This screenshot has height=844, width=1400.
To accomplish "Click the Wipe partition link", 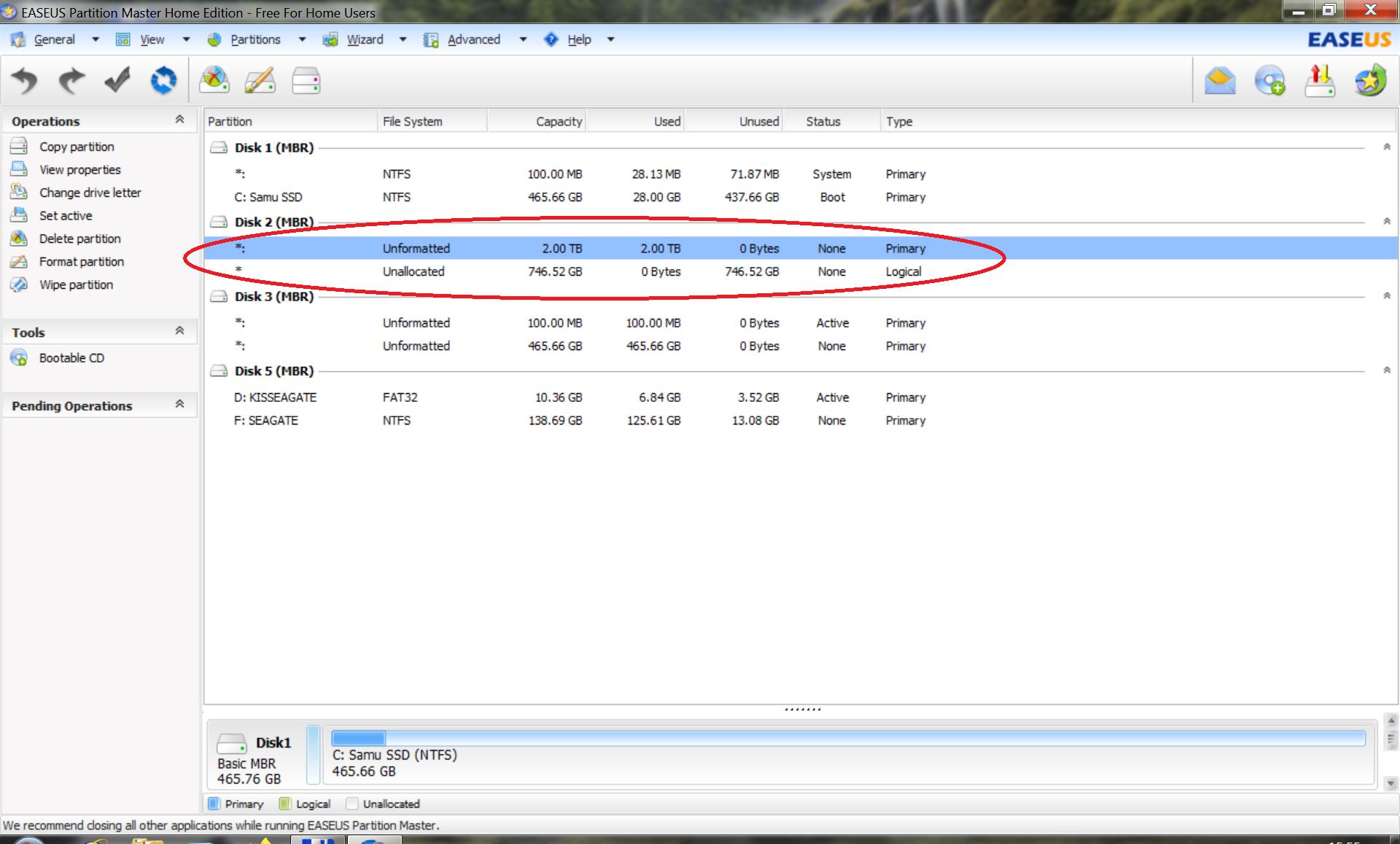I will pos(76,284).
